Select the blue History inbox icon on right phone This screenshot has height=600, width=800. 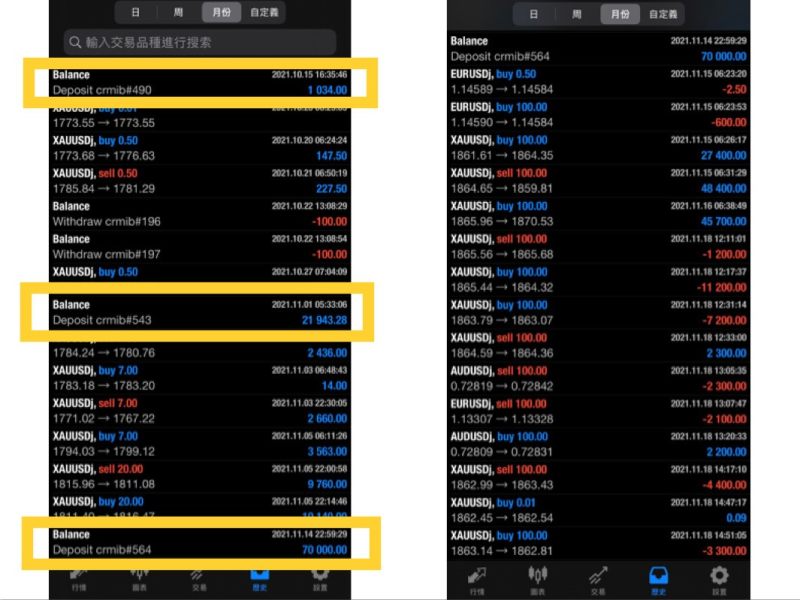click(x=658, y=580)
